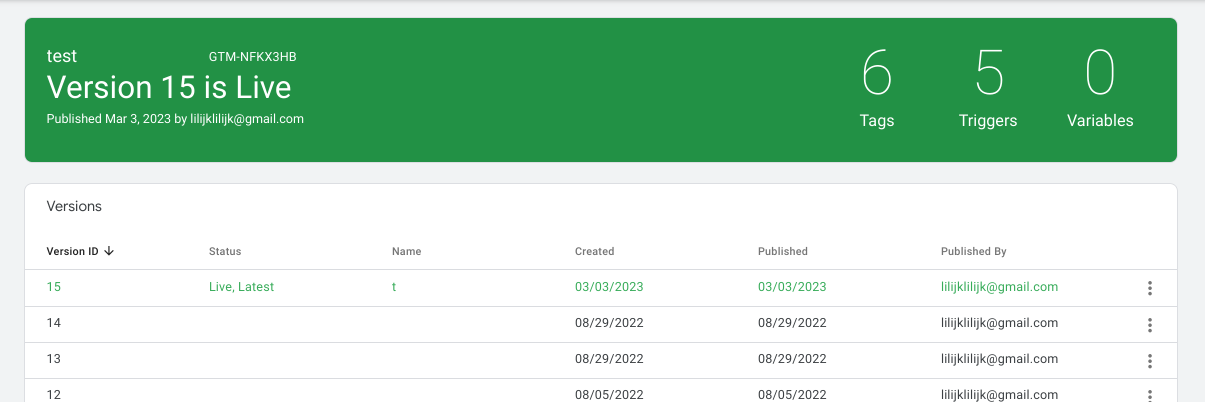Click created date 03/03/2023 in row 15

coord(609,287)
